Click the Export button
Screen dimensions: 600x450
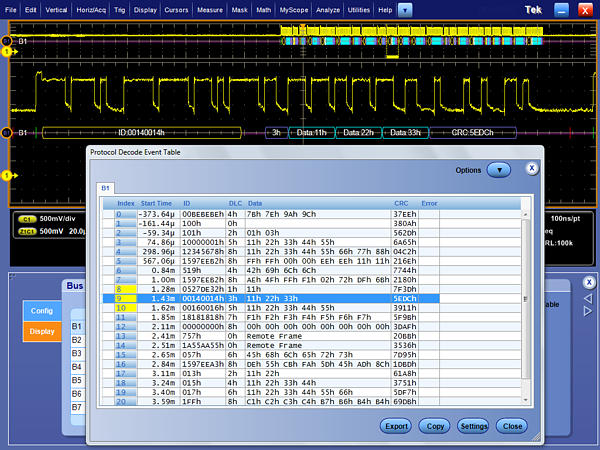(x=396, y=425)
